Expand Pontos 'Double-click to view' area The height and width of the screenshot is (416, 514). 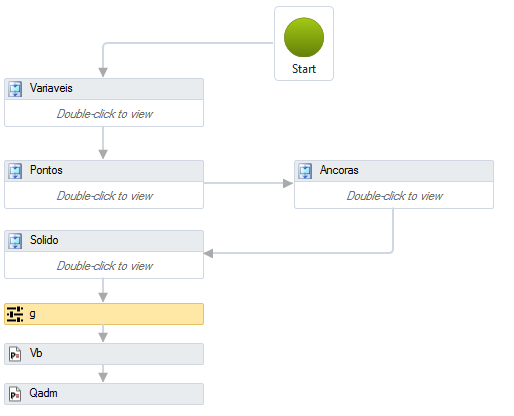click(x=104, y=195)
